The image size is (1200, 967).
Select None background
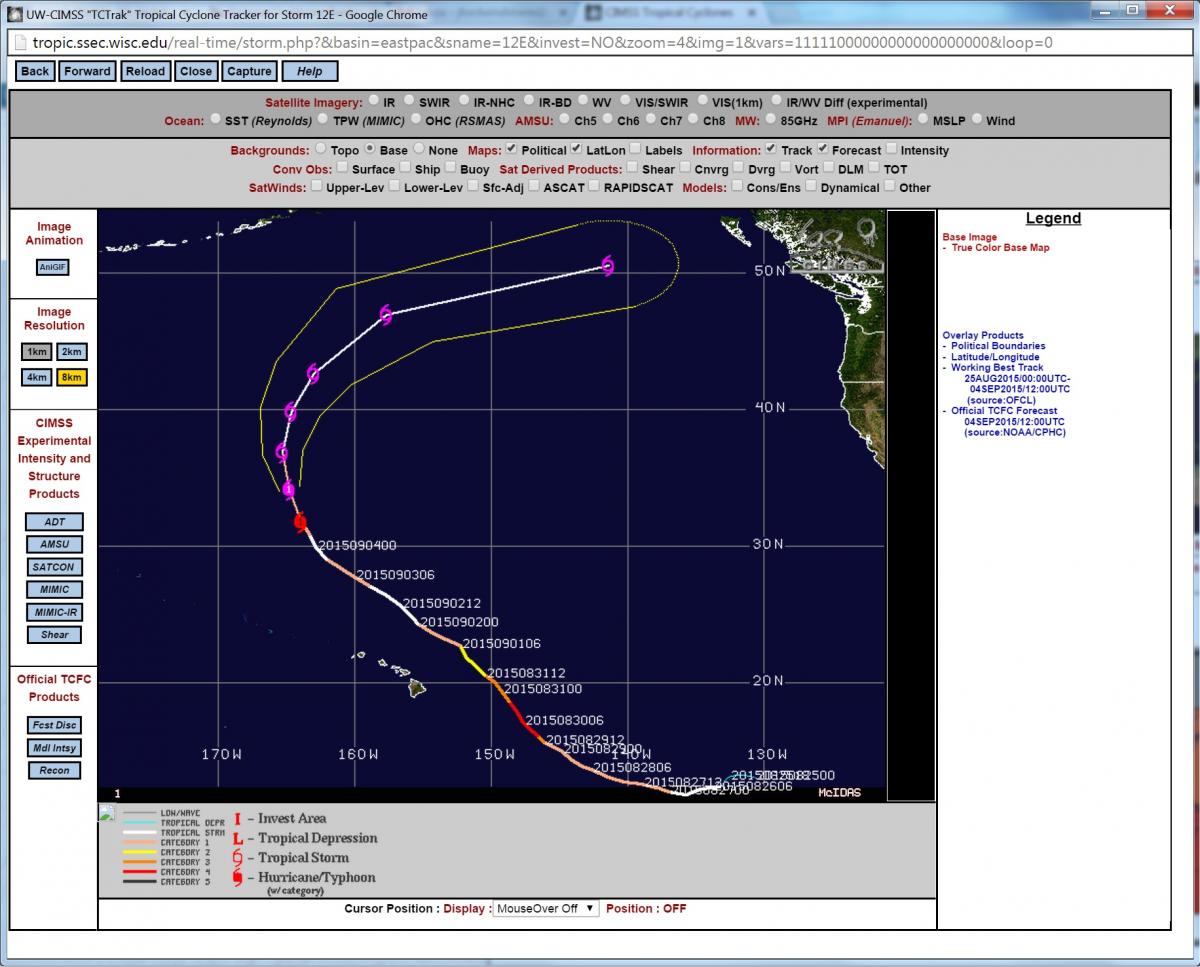point(419,149)
